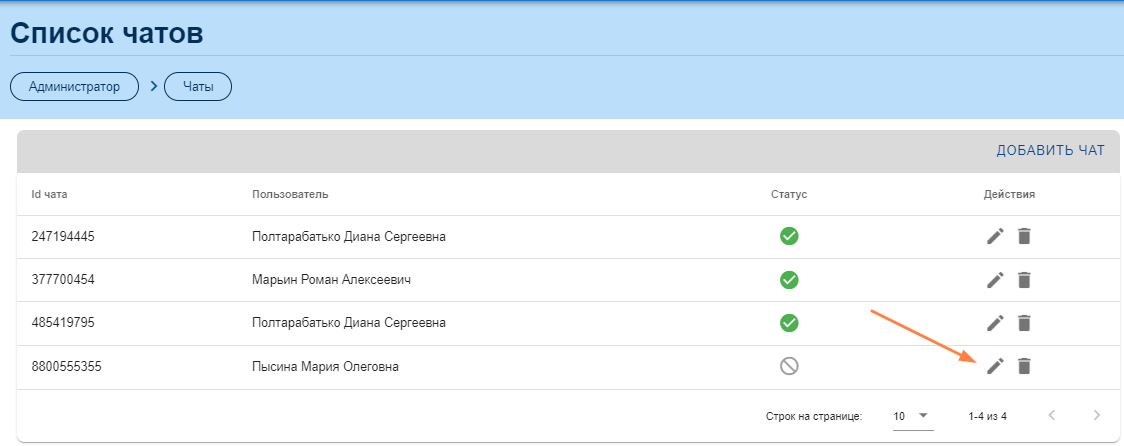Viewport: 1124px width, 446px height.
Task: Edit chat 247194445 with pencil icon
Action: (994, 236)
